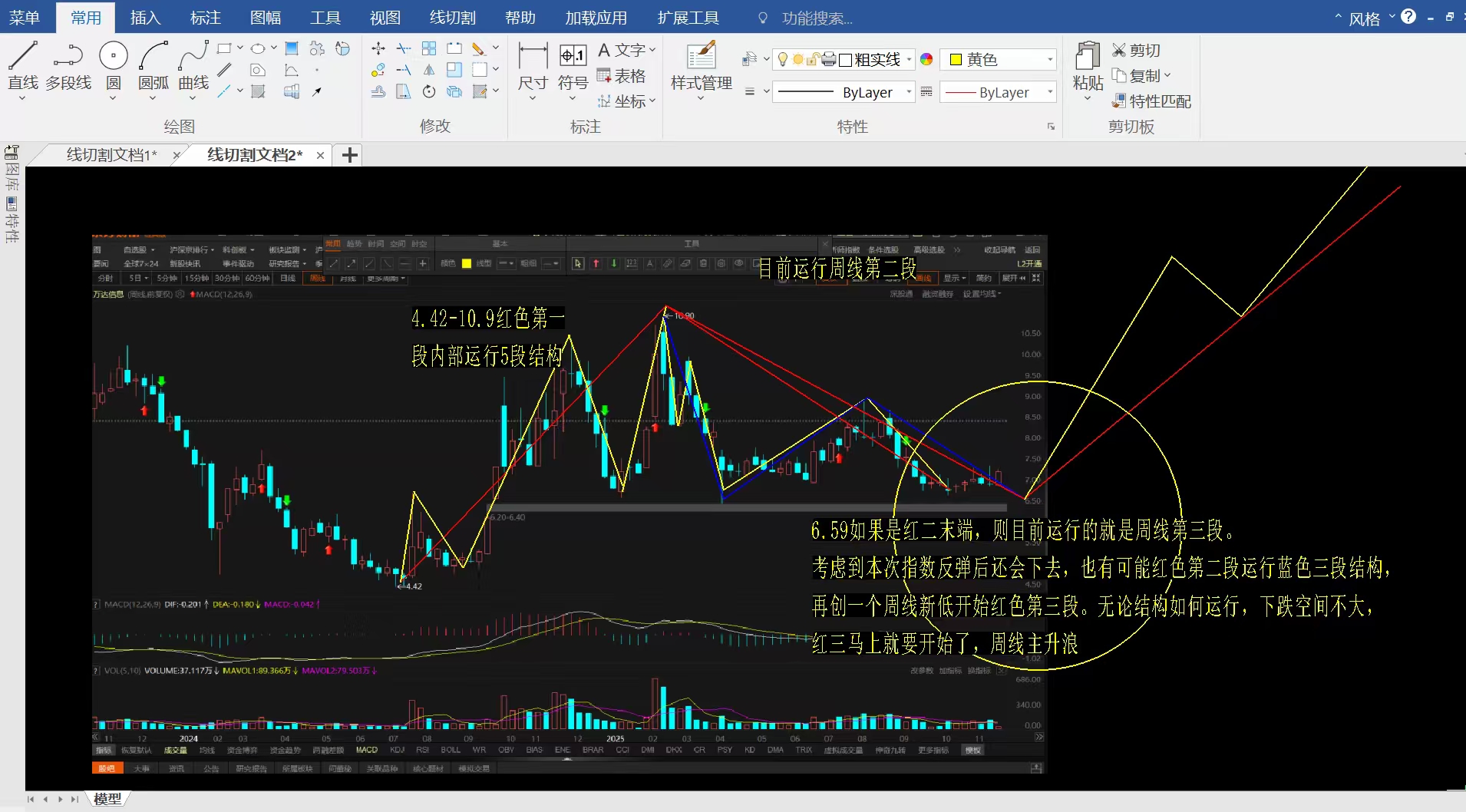Click the rotate tool icon
1466x812 pixels.
429,92
